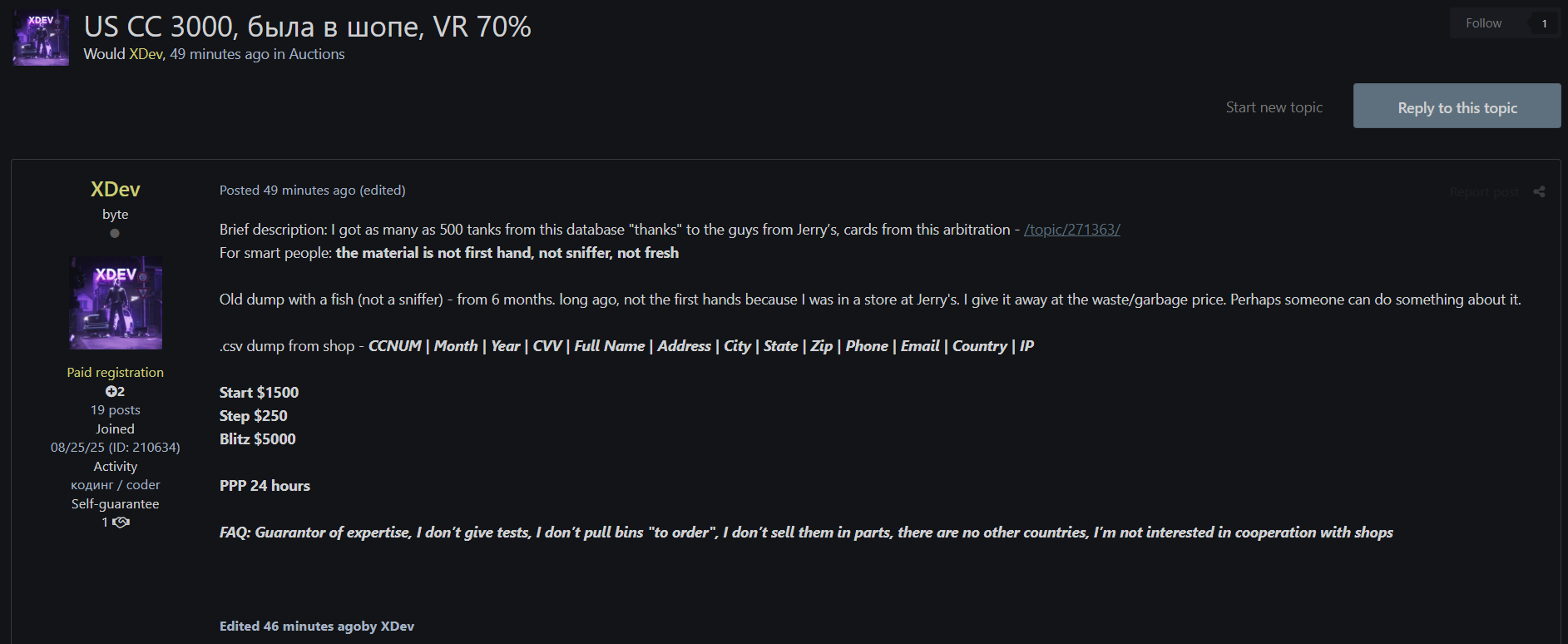Open XDev profile link in topic subtitle
The height and width of the screenshot is (644, 1568).
click(x=146, y=54)
